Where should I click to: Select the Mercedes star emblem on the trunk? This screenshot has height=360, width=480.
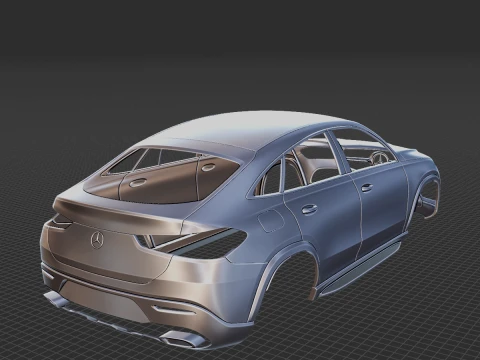coord(97,240)
